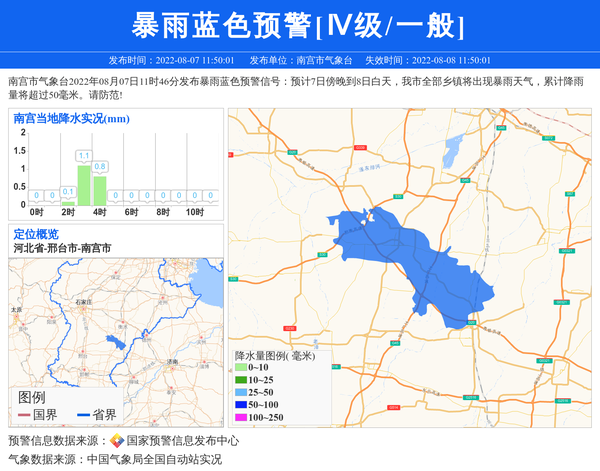Screen dimensions: 600x471
Task: Click the small blue region on overview map
Action: coord(117,345)
